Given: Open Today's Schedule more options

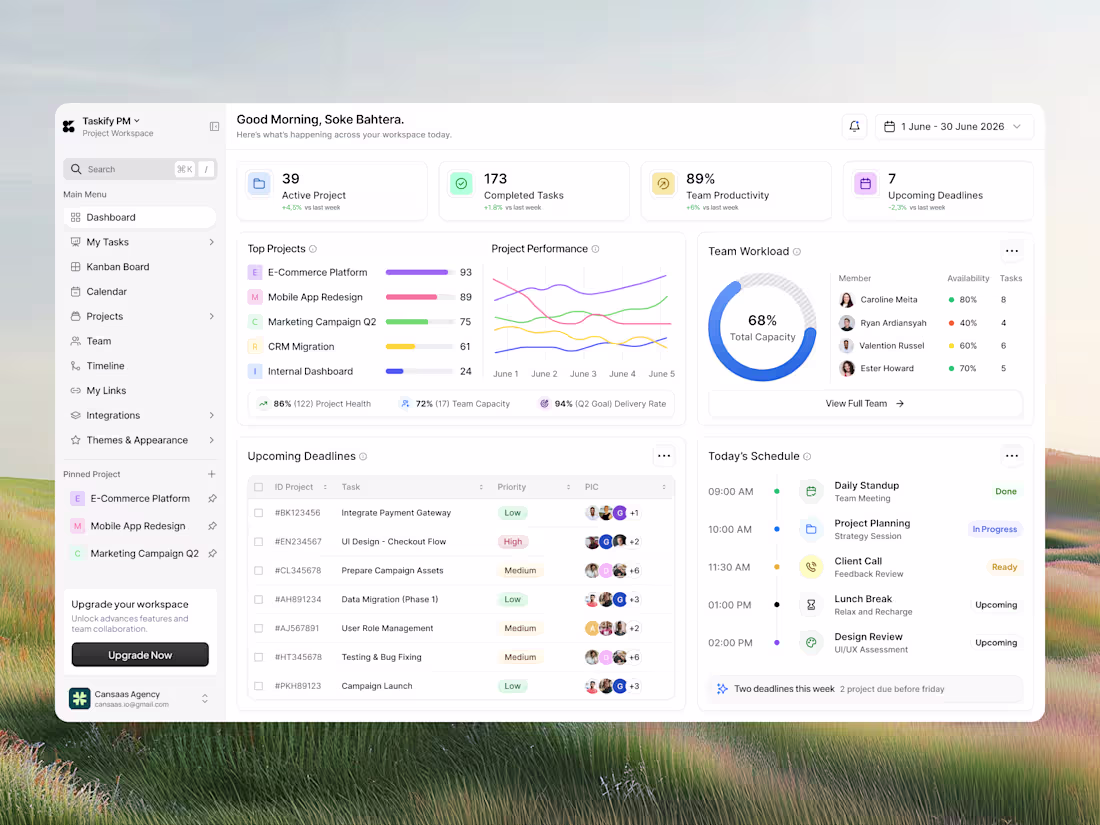Looking at the screenshot, I should point(1011,456).
